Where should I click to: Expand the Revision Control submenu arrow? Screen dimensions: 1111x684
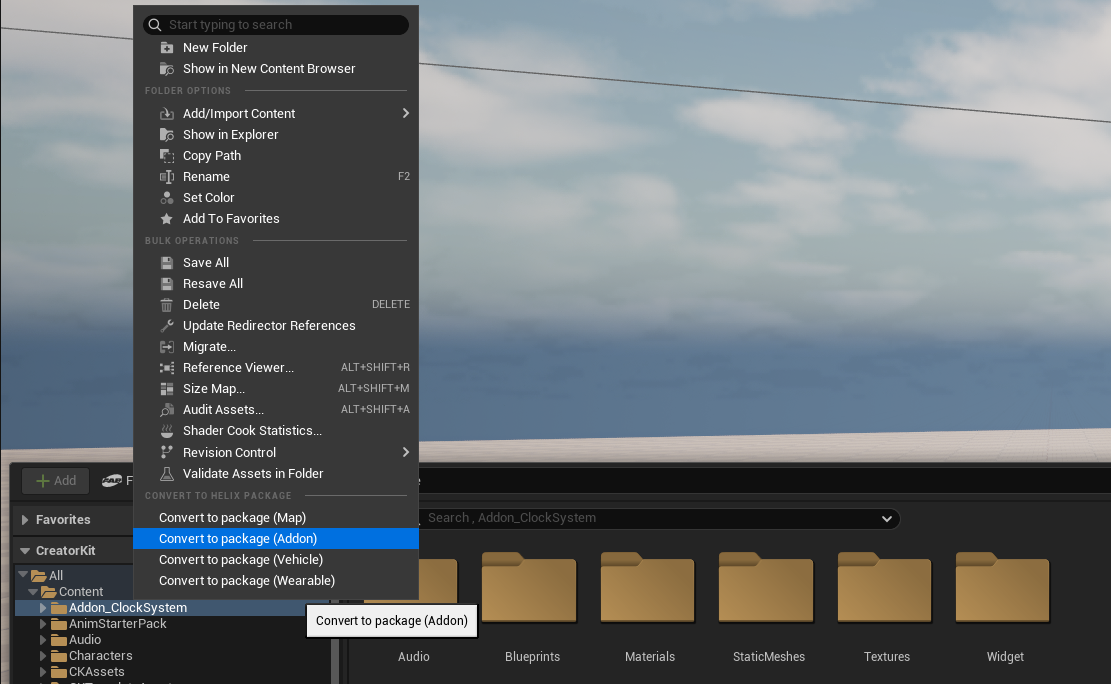pos(405,453)
